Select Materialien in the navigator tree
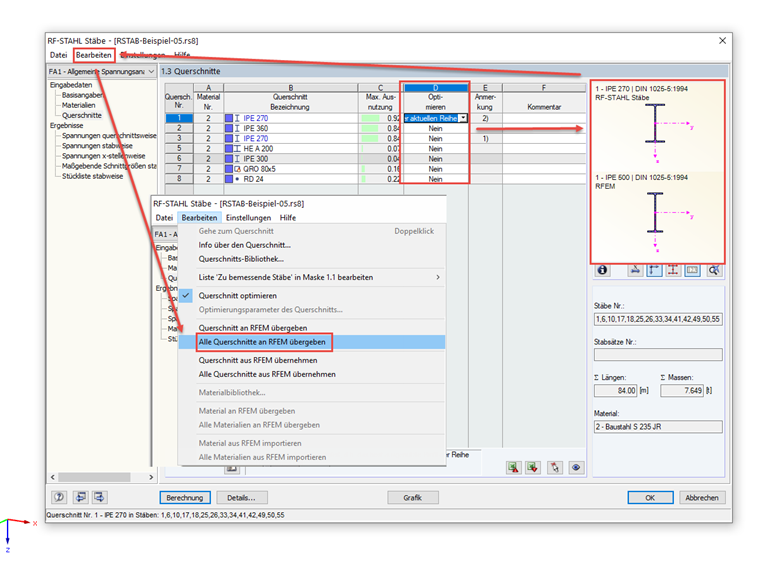The width and height of the screenshot is (760, 570). [79, 105]
